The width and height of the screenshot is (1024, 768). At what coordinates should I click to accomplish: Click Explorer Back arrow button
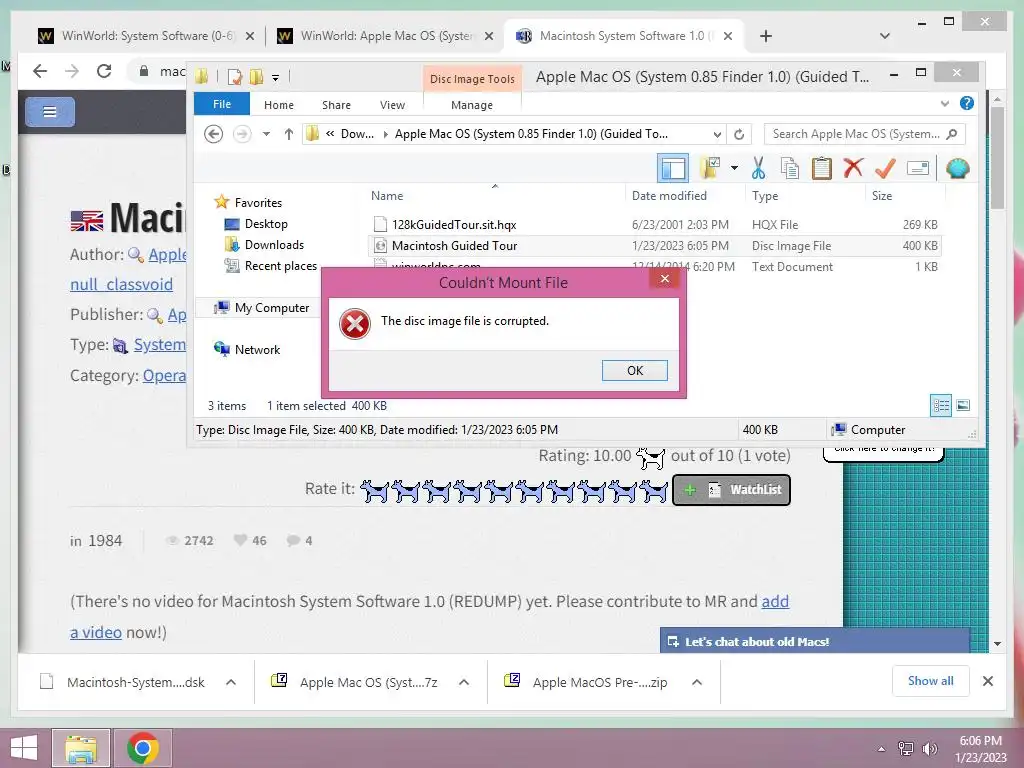click(214, 134)
